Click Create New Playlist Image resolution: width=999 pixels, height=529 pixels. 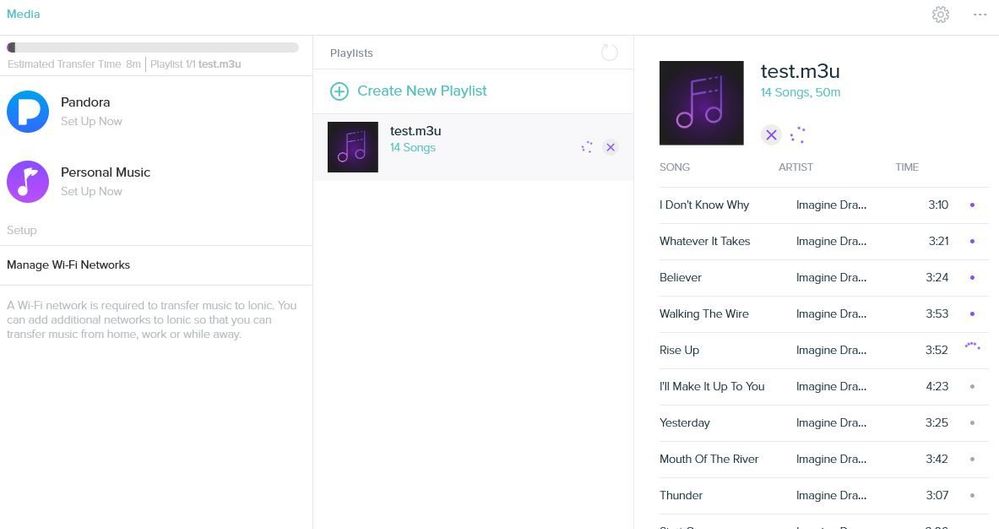421,91
